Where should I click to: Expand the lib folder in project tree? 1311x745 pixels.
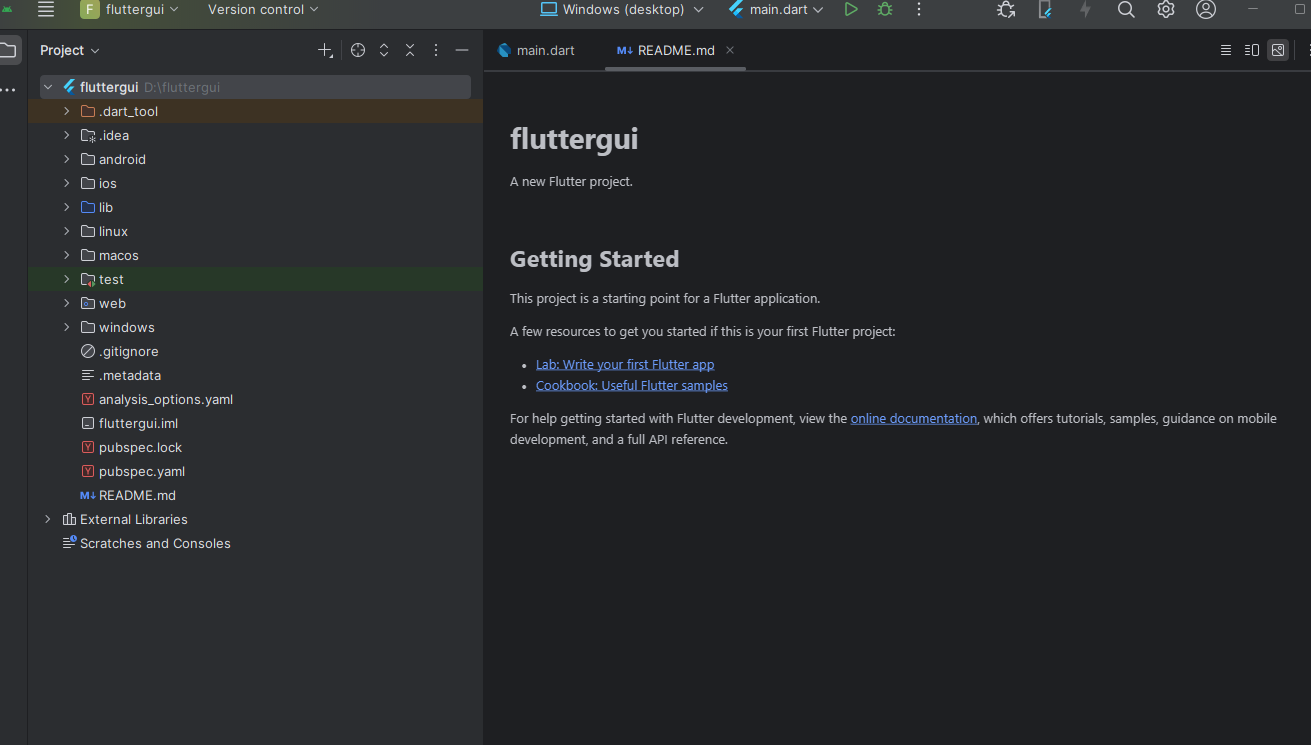click(67, 208)
